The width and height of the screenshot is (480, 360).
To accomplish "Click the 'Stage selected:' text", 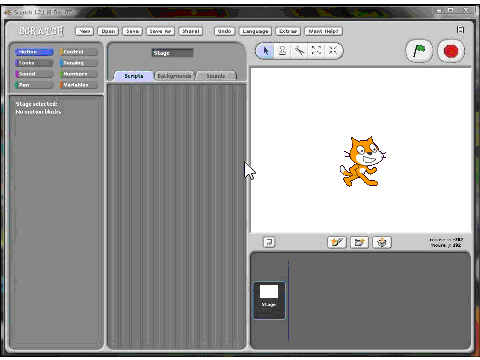I will 36,104.
